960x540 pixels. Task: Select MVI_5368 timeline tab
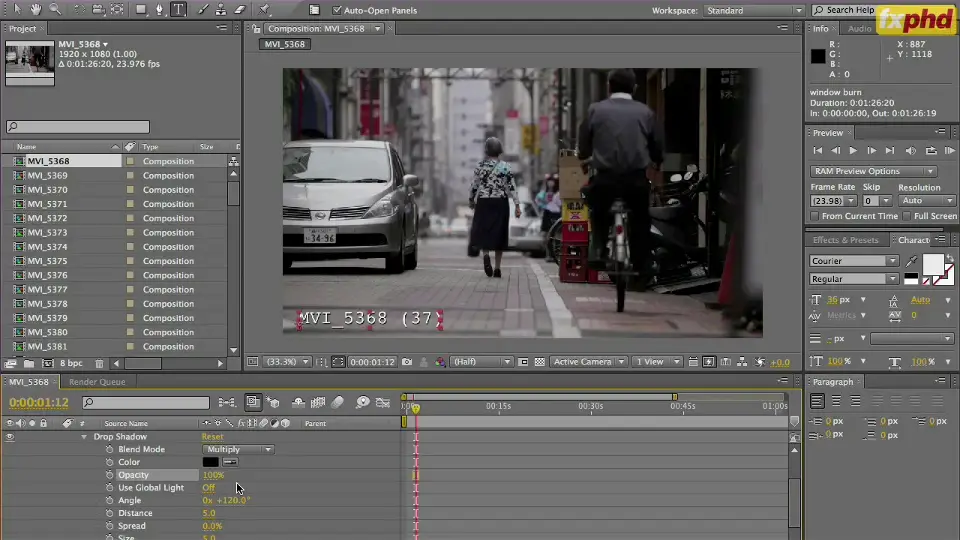(29, 381)
